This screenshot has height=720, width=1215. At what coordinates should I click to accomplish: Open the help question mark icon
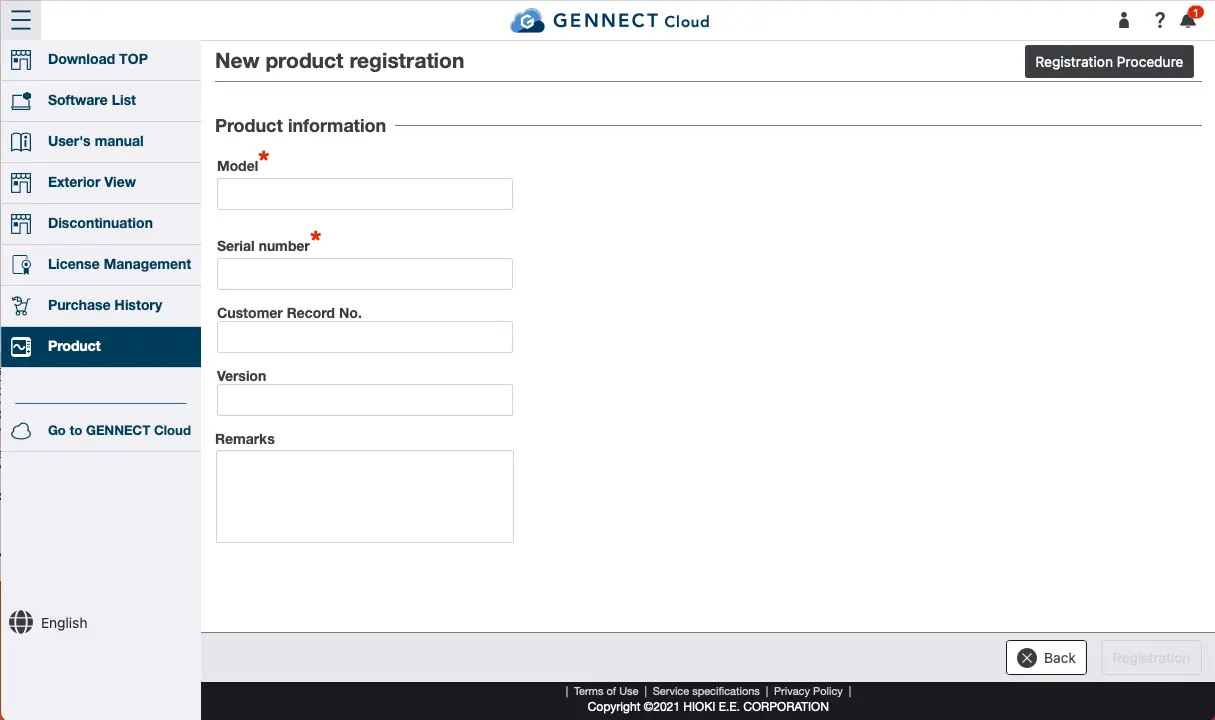pos(1160,20)
